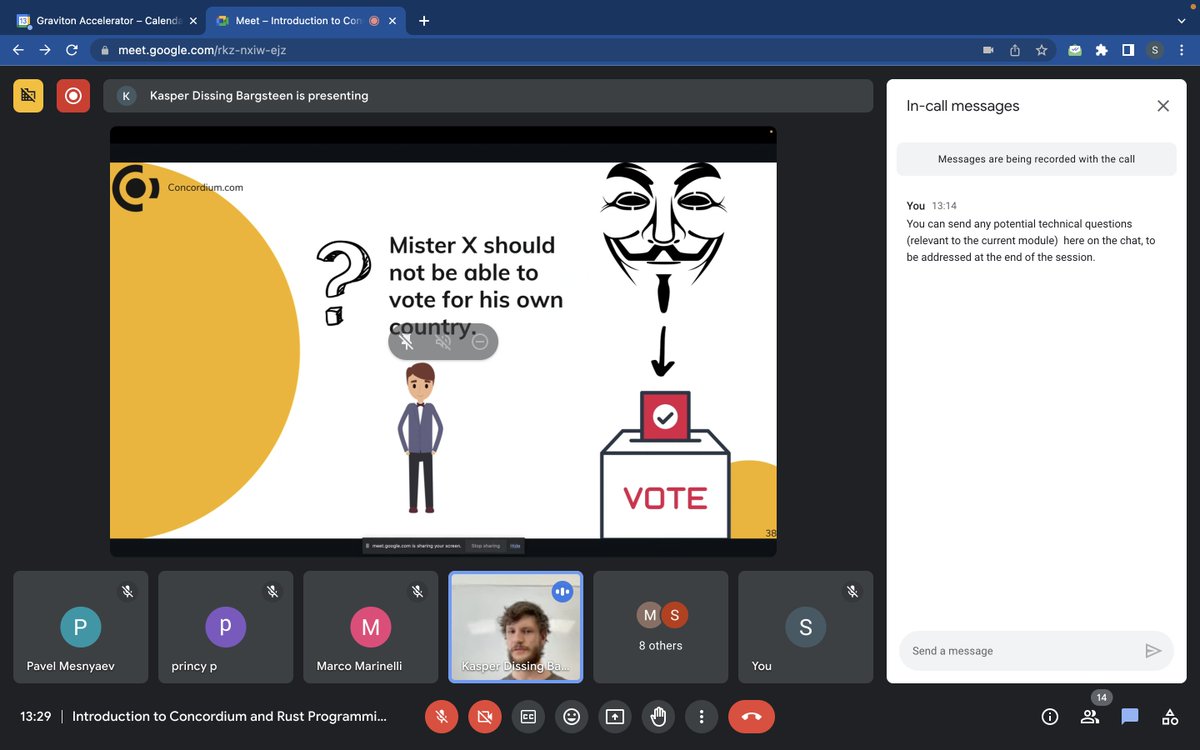Click the remove minus icon on presentation overlay
The height and width of the screenshot is (750, 1200).
click(x=479, y=342)
